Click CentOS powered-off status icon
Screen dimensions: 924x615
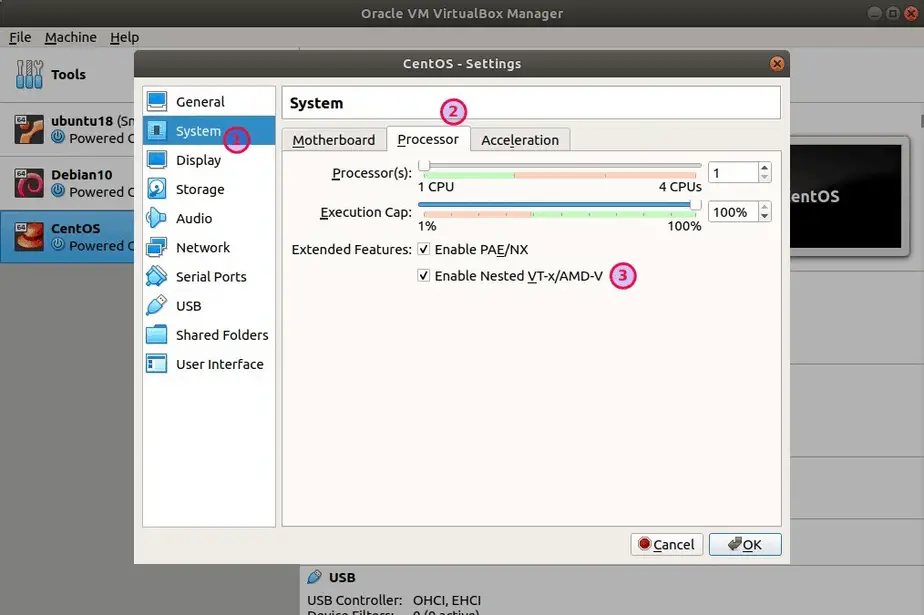click(58, 244)
